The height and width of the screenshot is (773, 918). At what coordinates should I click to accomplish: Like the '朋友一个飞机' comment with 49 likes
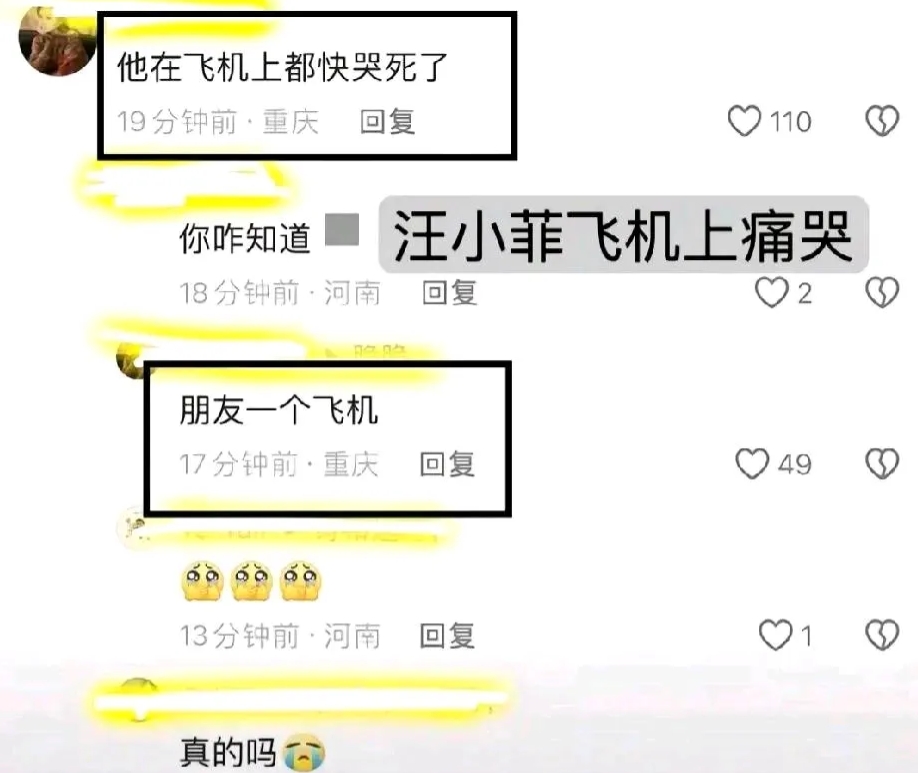click(x=752, y=464)
